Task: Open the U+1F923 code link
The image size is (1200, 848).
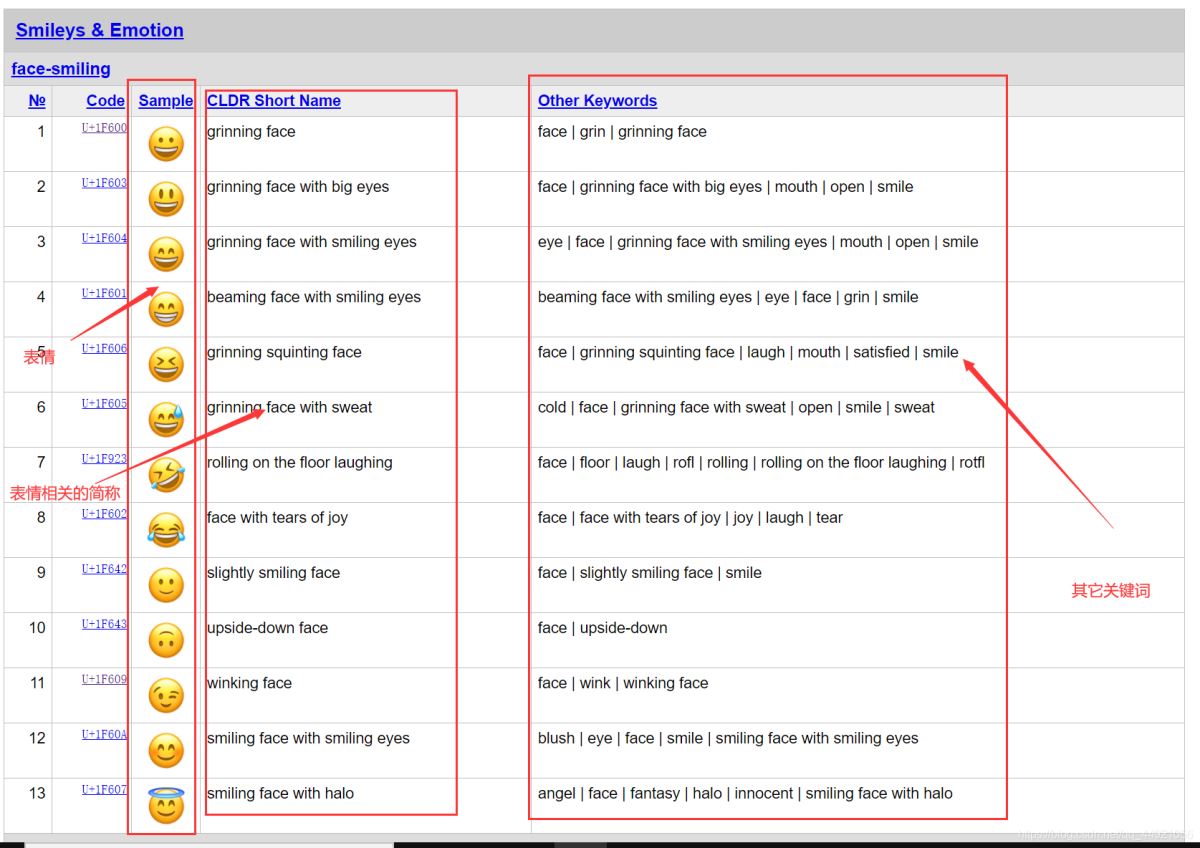Action: click(104, 459)
